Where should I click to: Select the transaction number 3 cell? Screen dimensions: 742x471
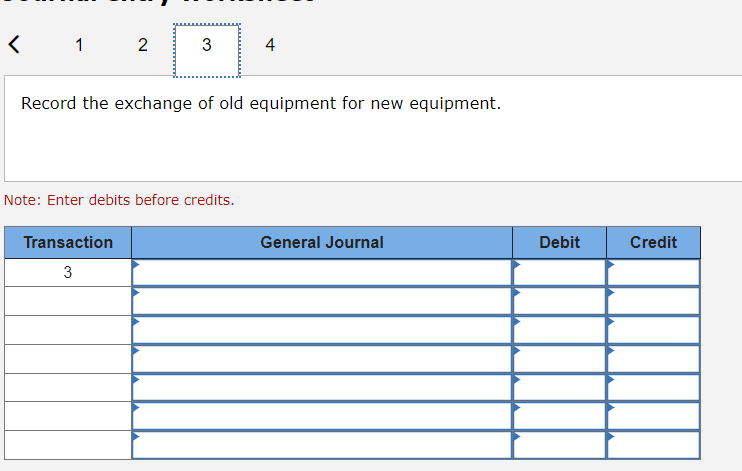click(x=68, y=273)
